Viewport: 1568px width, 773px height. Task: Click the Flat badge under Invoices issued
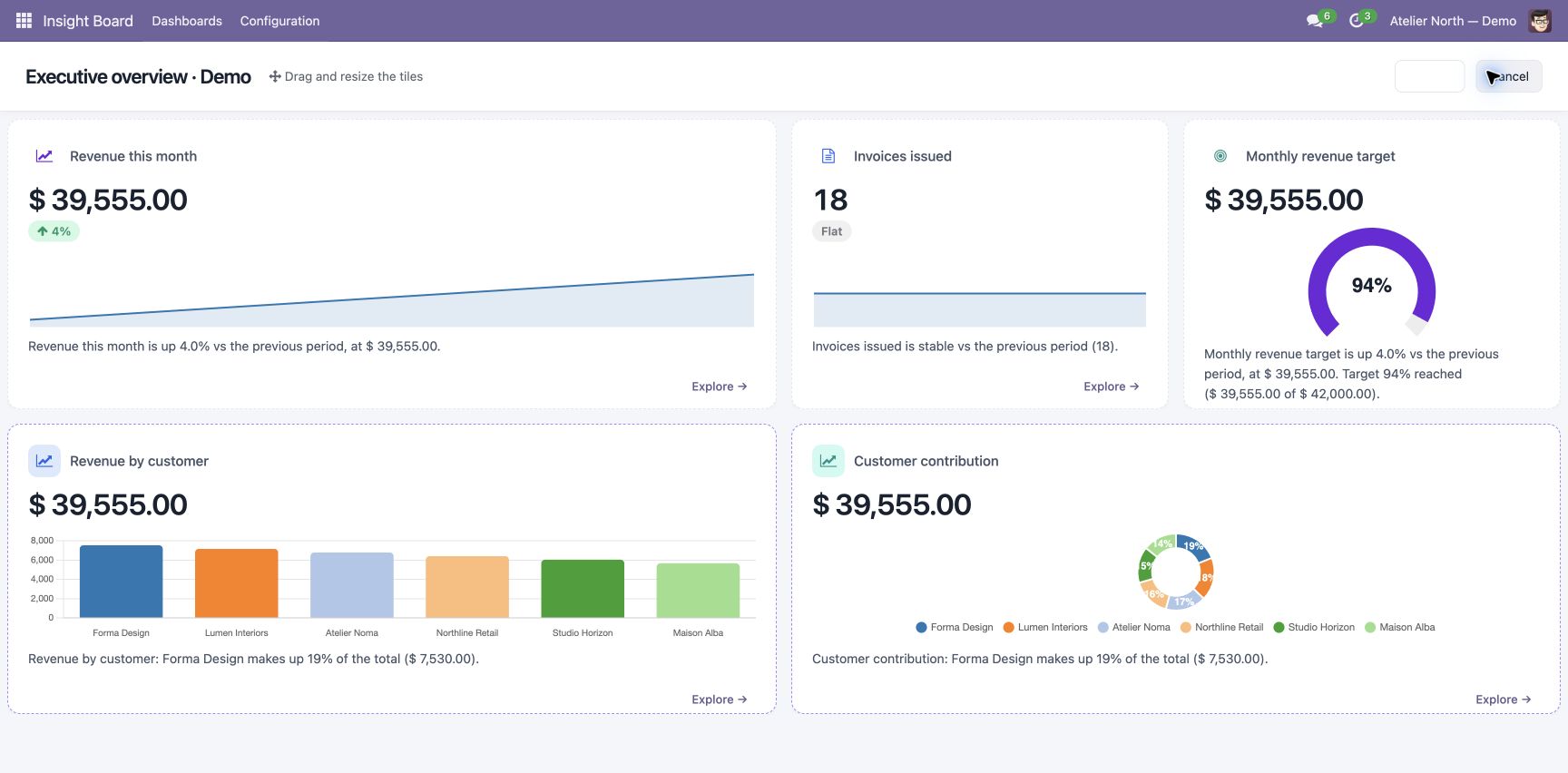[831, 231]
